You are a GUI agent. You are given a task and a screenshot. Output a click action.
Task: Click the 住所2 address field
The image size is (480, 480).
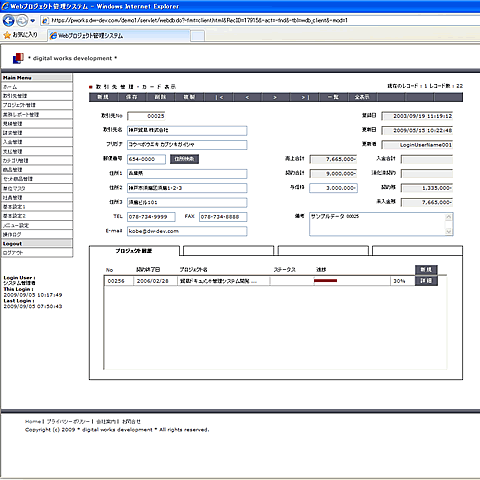187,188
